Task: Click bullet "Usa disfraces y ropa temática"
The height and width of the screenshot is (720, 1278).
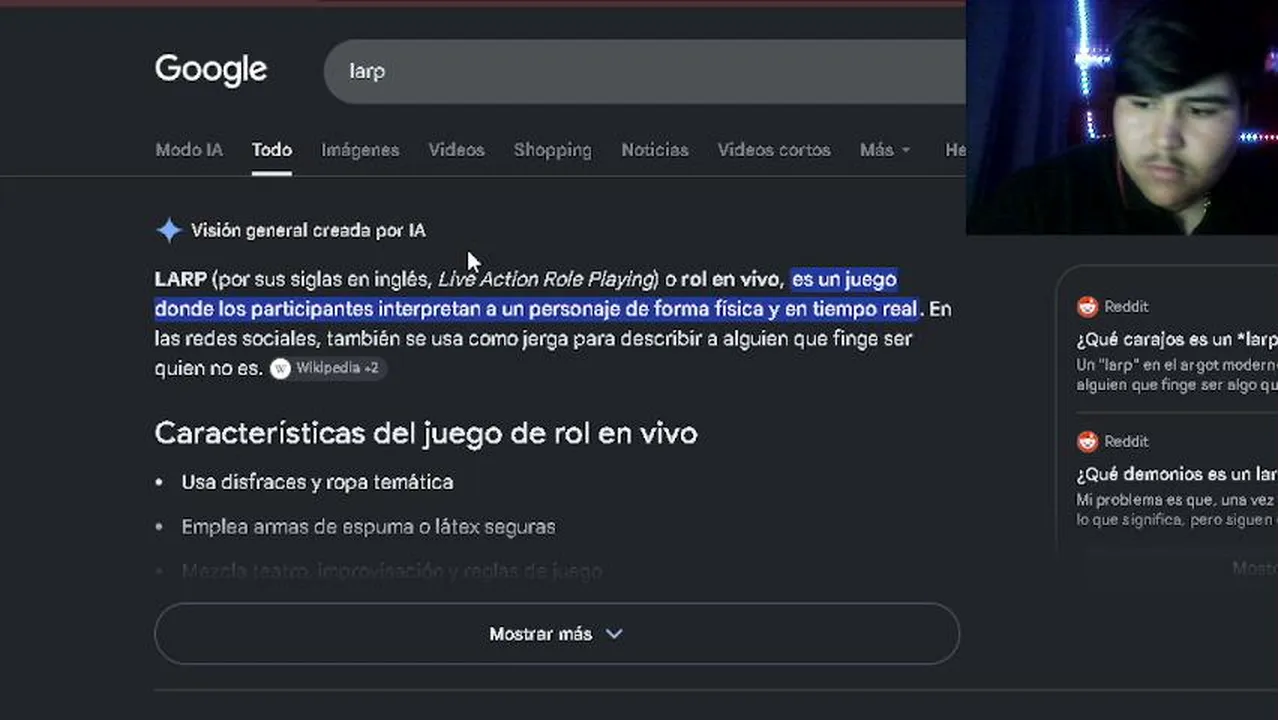Action: click(317, 482)
